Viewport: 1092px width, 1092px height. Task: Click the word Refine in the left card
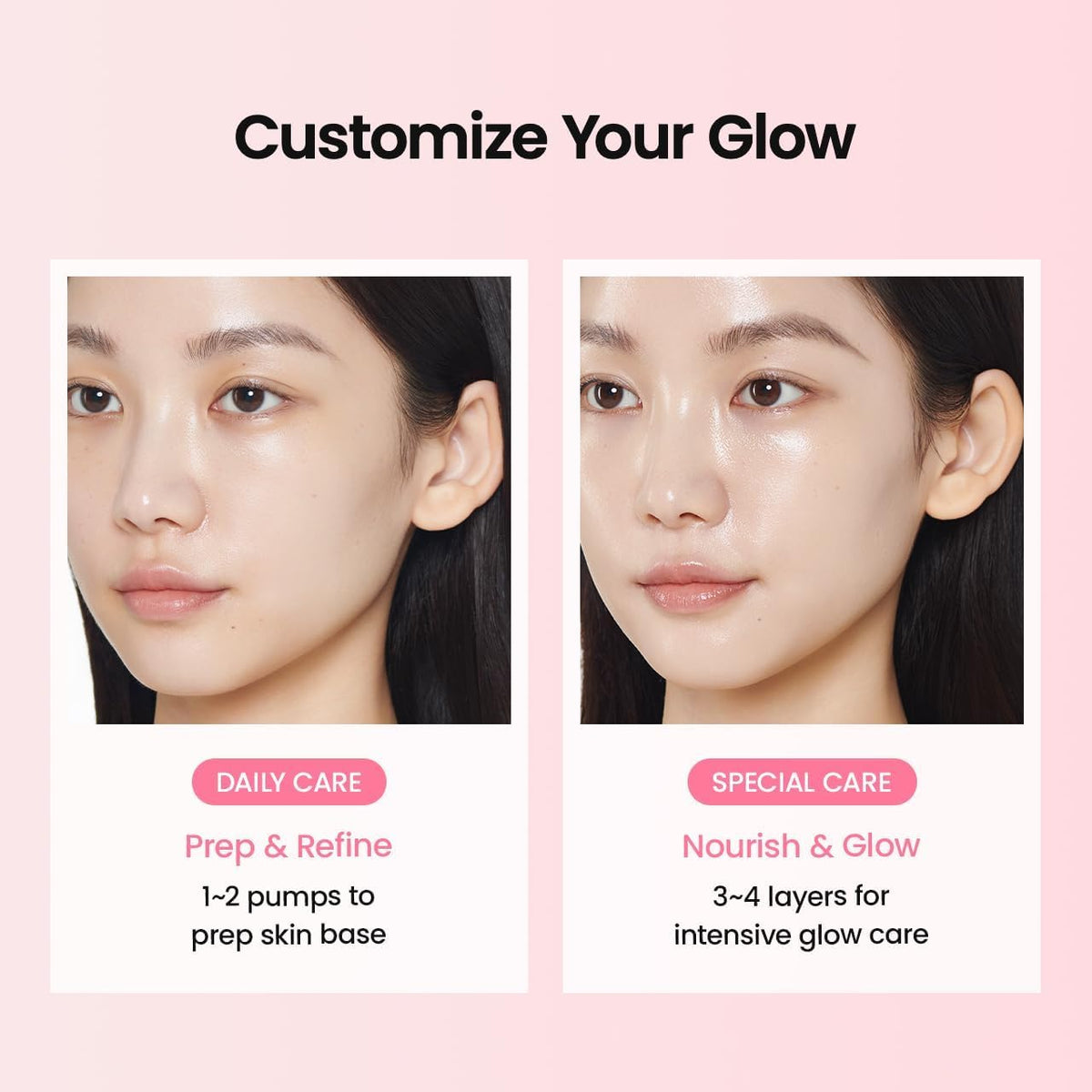click(x=344, y=846)
